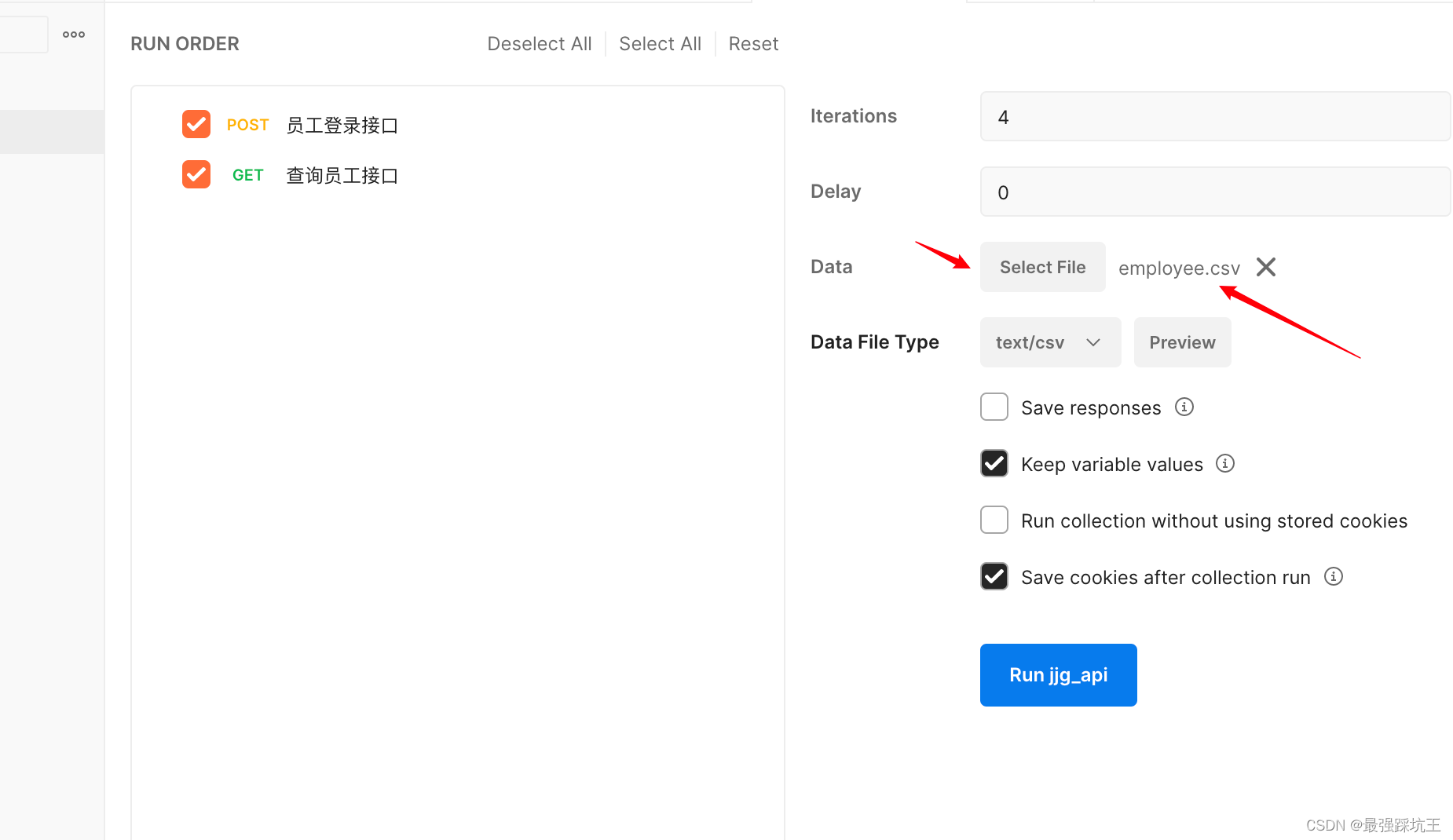
Task: Show info about Save responses
Action: (1184, 407)
